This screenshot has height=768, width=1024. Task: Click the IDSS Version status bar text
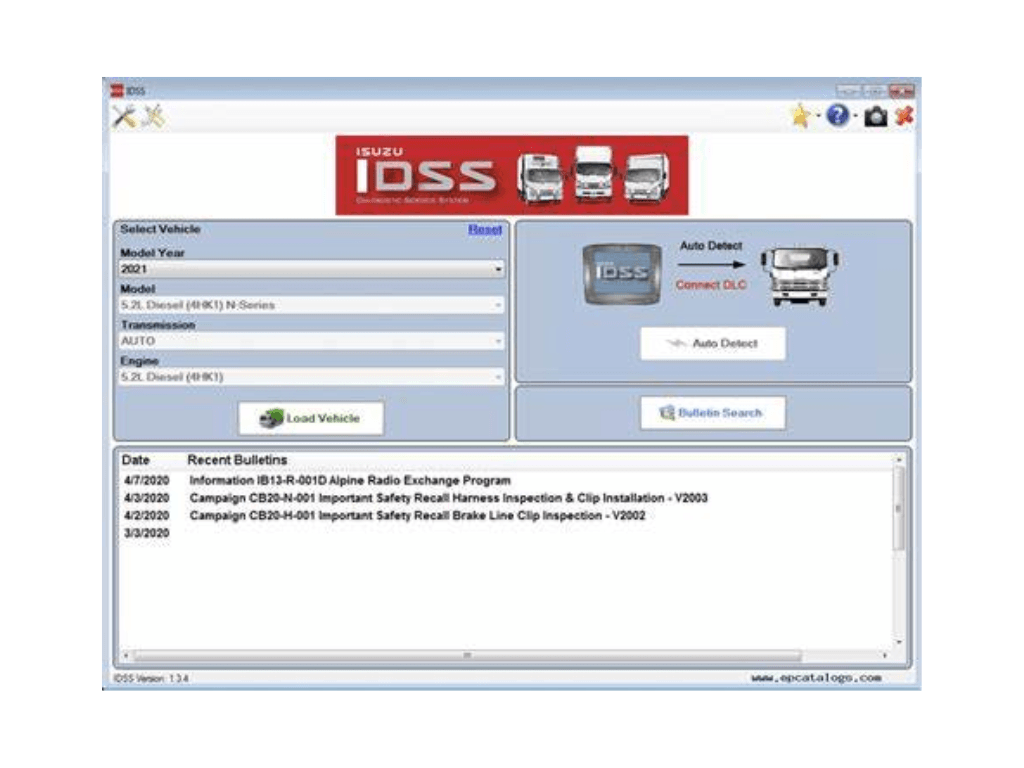(151, 679)
